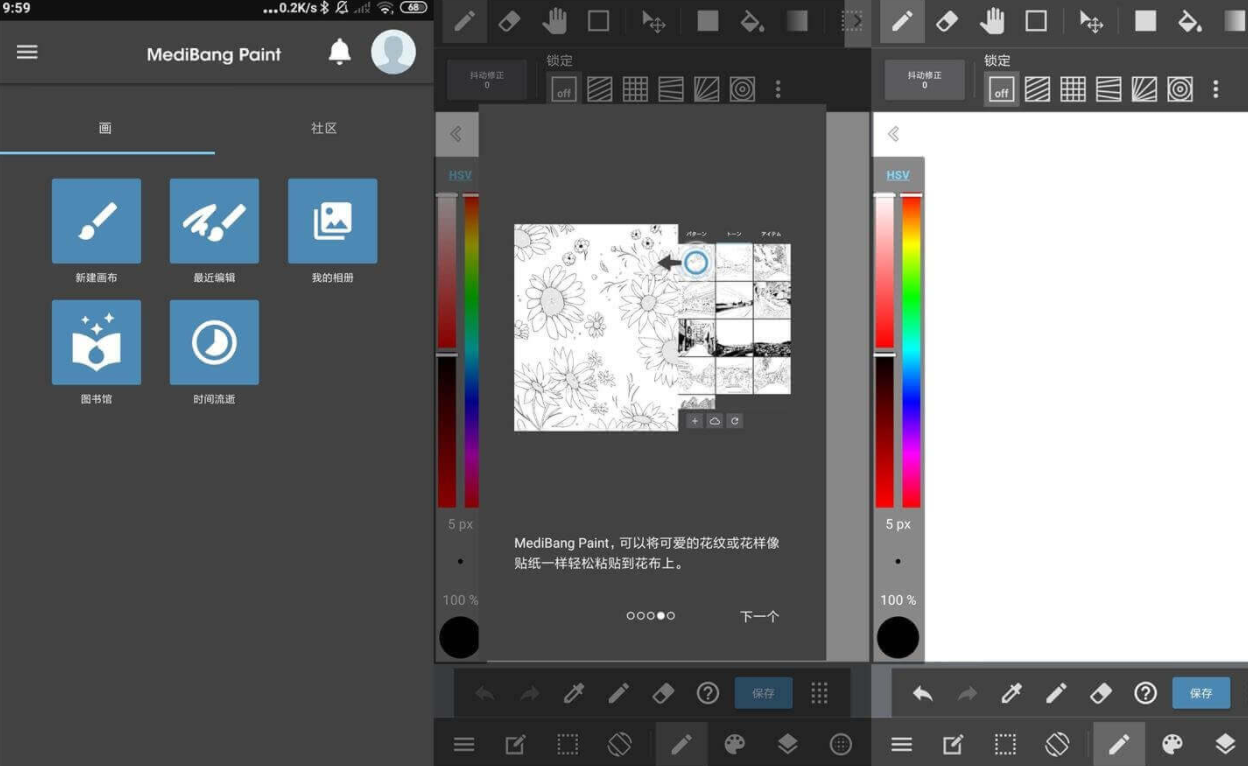This screenshot has height=766, width=1248.
Task: Set the right screen's snap to off
Action: point(1001,90)
